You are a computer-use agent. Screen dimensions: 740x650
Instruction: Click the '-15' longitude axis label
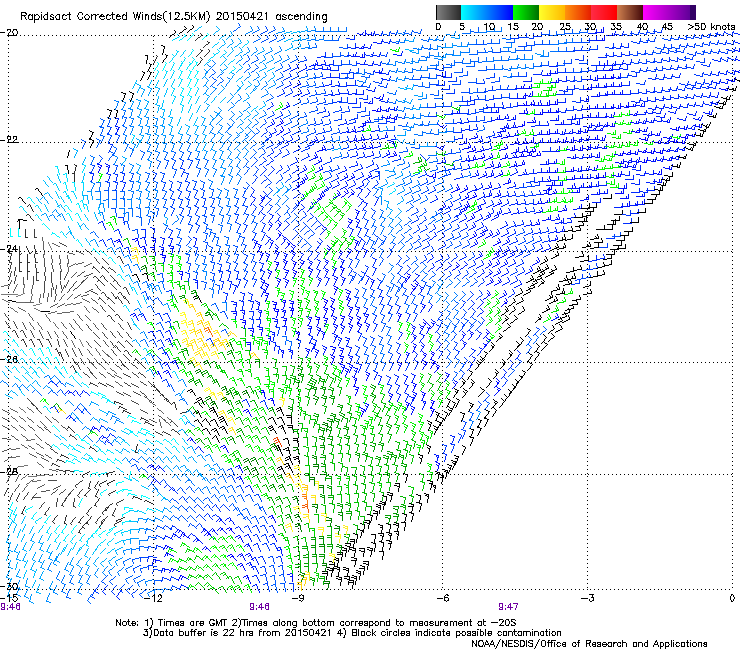[x=9, y=598]
